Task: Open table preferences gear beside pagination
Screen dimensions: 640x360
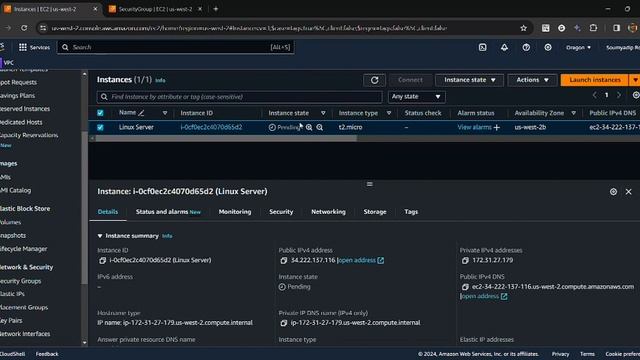Action: click(x=636, y=95)
